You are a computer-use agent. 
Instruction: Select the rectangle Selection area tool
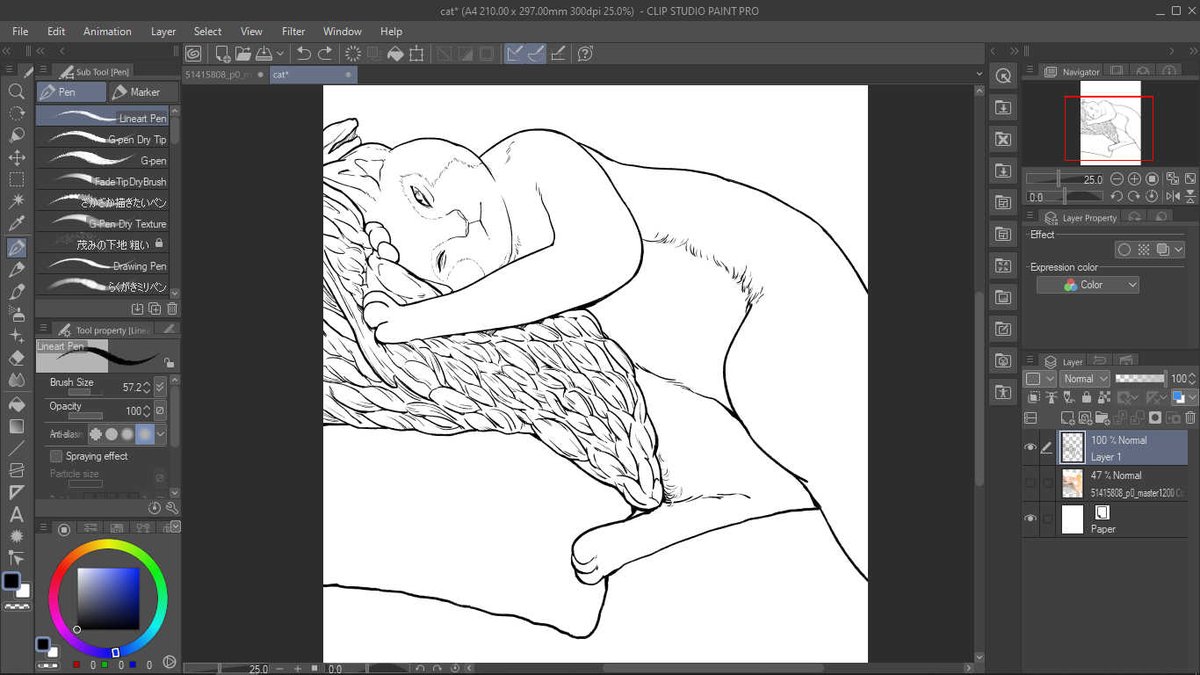click(16, 179)
